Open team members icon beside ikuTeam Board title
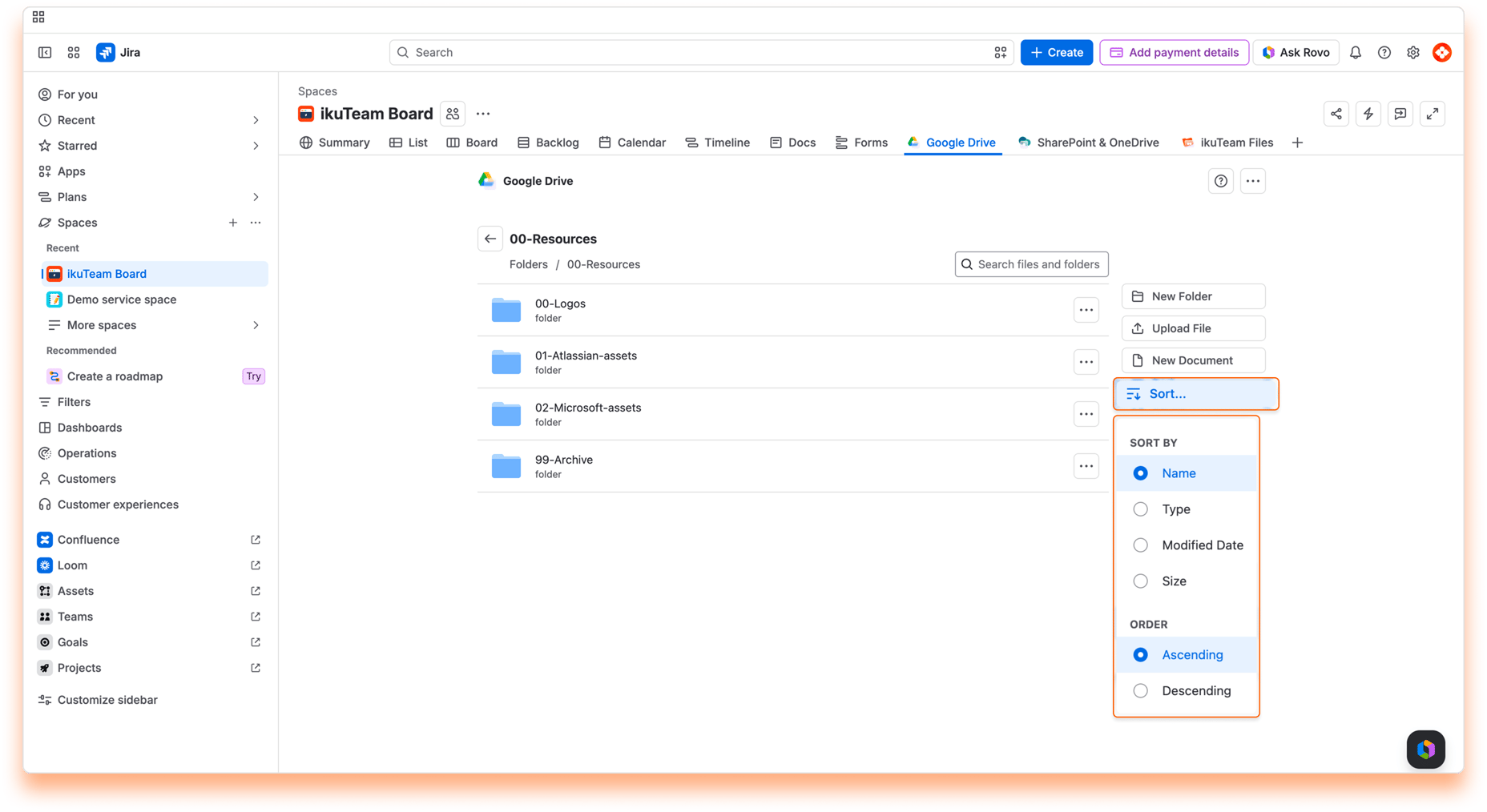This screenshot has height=812, width=1487. 453,114
